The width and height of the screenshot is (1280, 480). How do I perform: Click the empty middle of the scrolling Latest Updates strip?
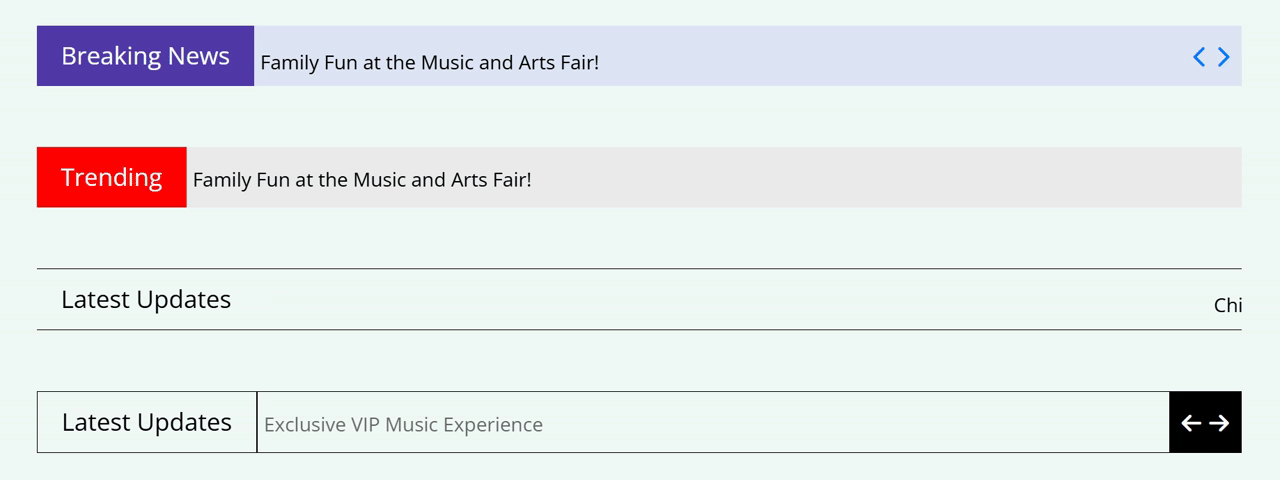(x=700, y=300)
